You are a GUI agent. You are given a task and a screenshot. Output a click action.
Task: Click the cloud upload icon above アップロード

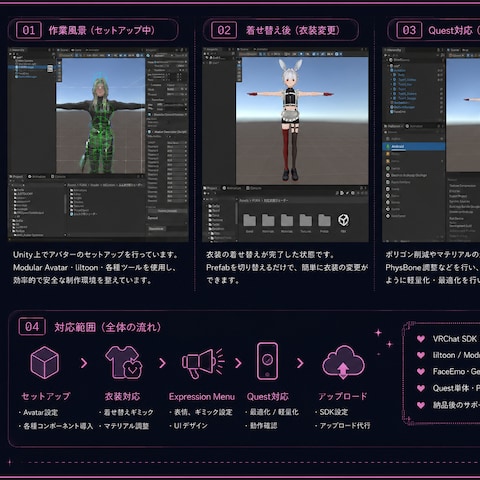[x=343, y=363]
